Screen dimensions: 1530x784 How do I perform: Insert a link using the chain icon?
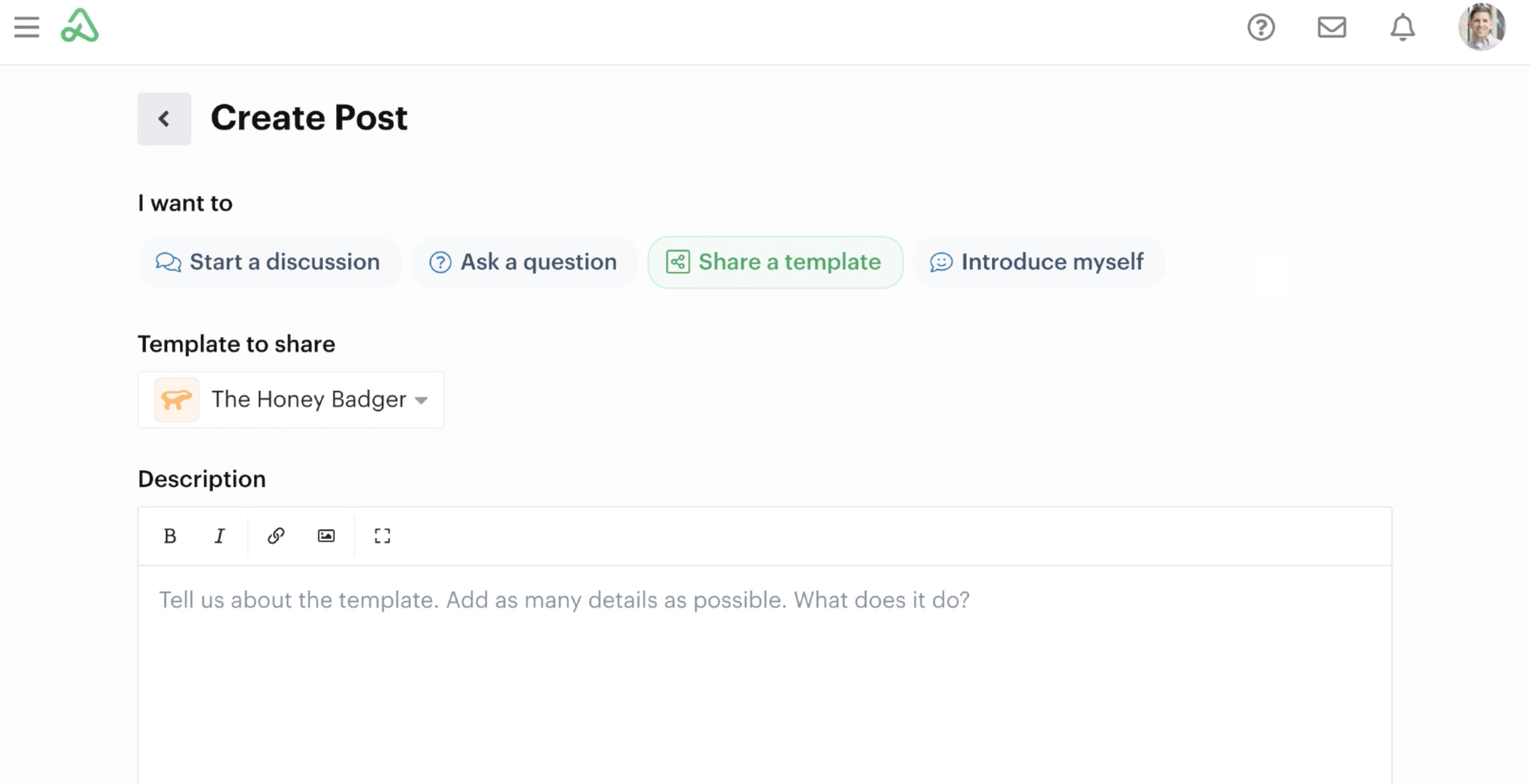tap(276, 536)
